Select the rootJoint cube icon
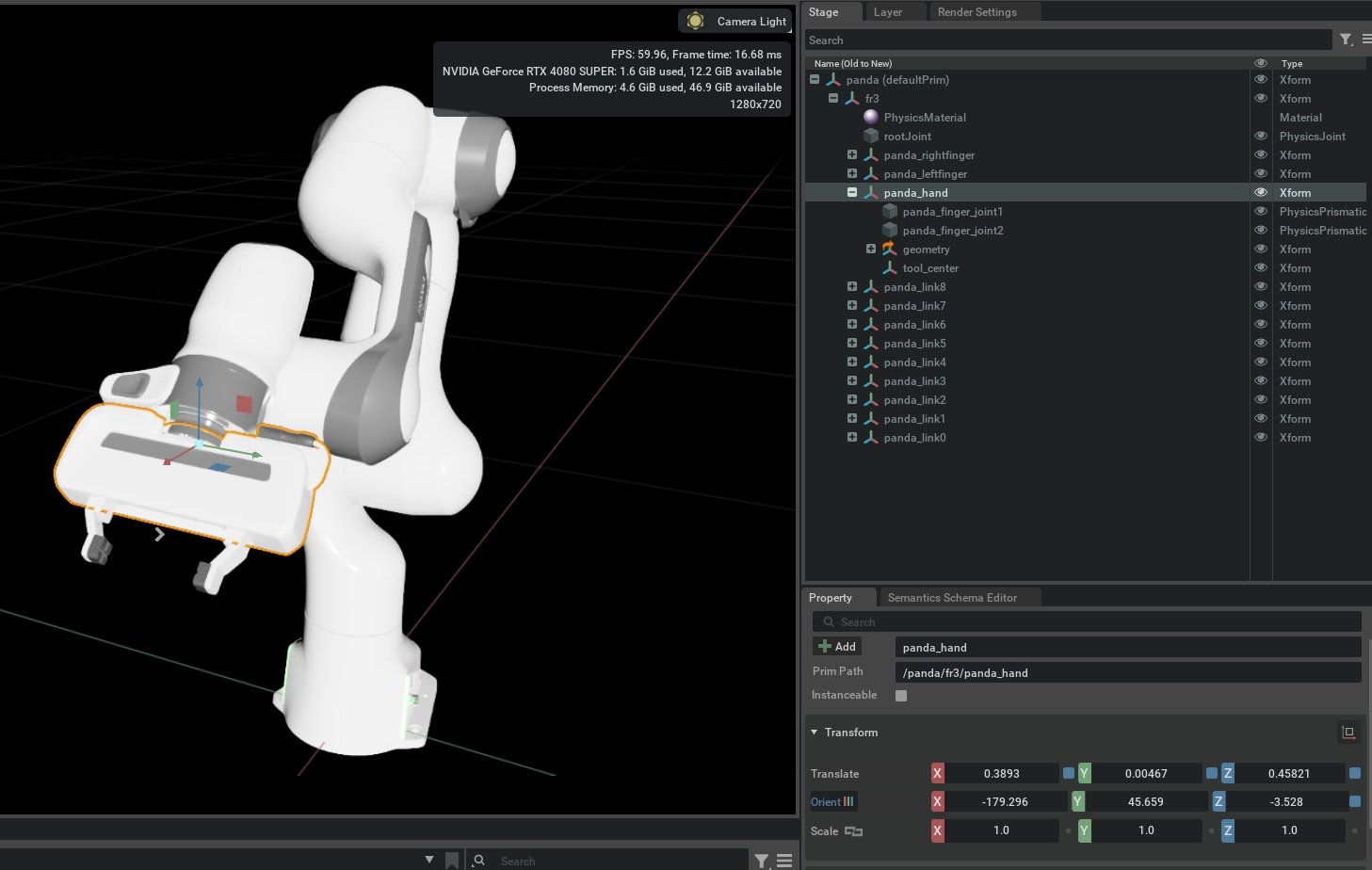 (x=871, y=136)
